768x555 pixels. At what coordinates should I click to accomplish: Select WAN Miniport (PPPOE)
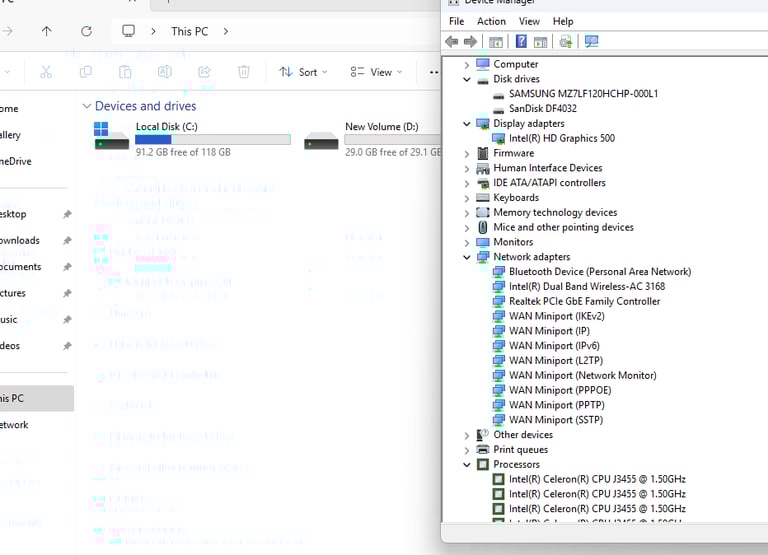[x=560, y=390]
